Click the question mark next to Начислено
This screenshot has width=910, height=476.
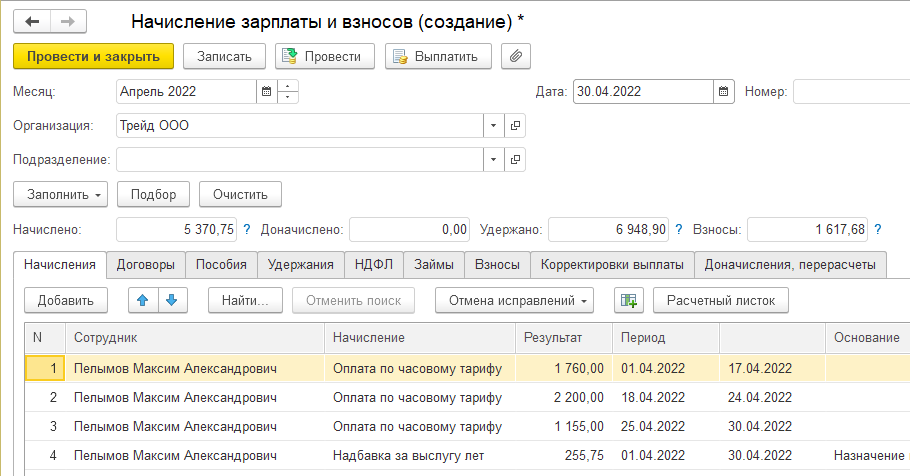point(247,229)
